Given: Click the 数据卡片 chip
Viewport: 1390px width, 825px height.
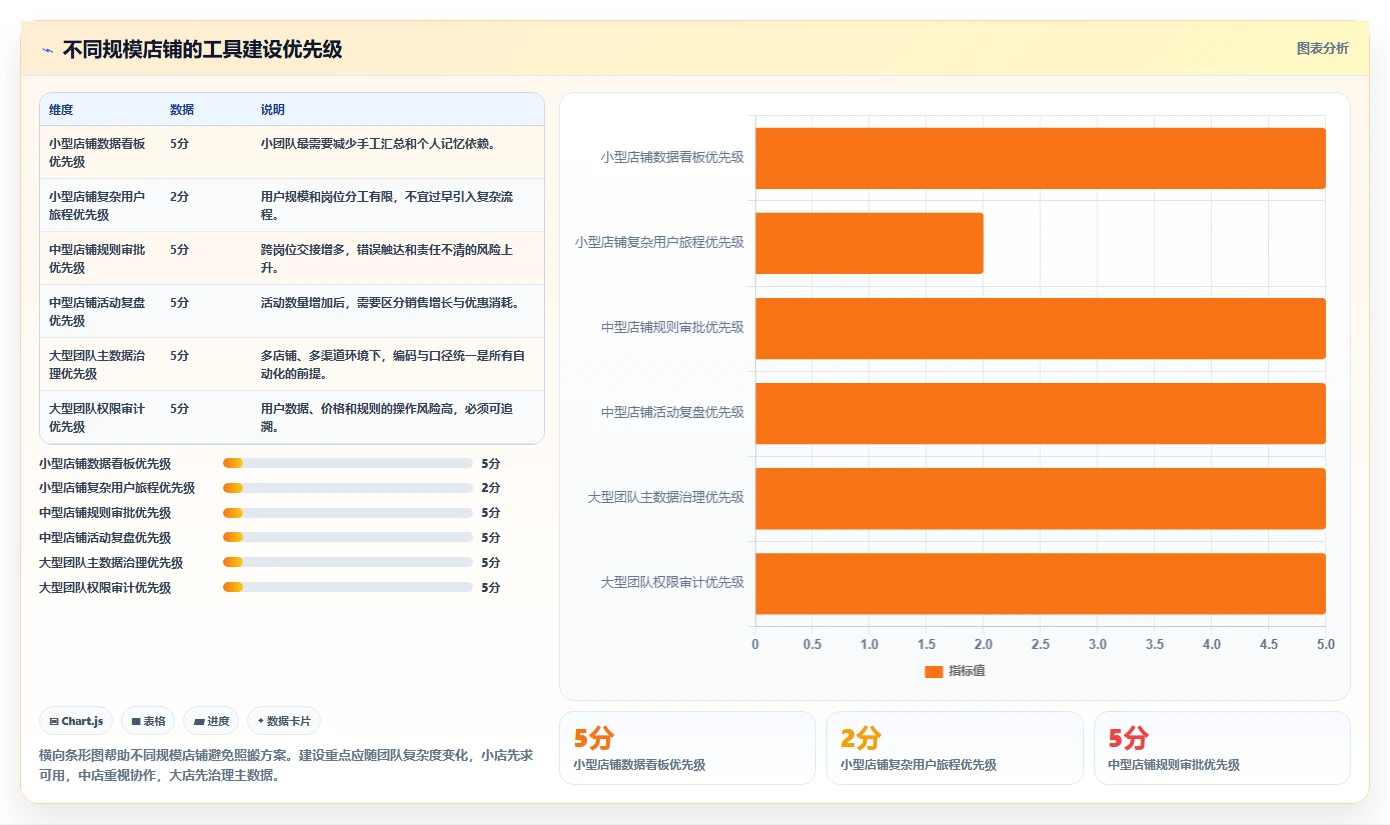Looking at the screenshot, I should click(x=284, y=721).
